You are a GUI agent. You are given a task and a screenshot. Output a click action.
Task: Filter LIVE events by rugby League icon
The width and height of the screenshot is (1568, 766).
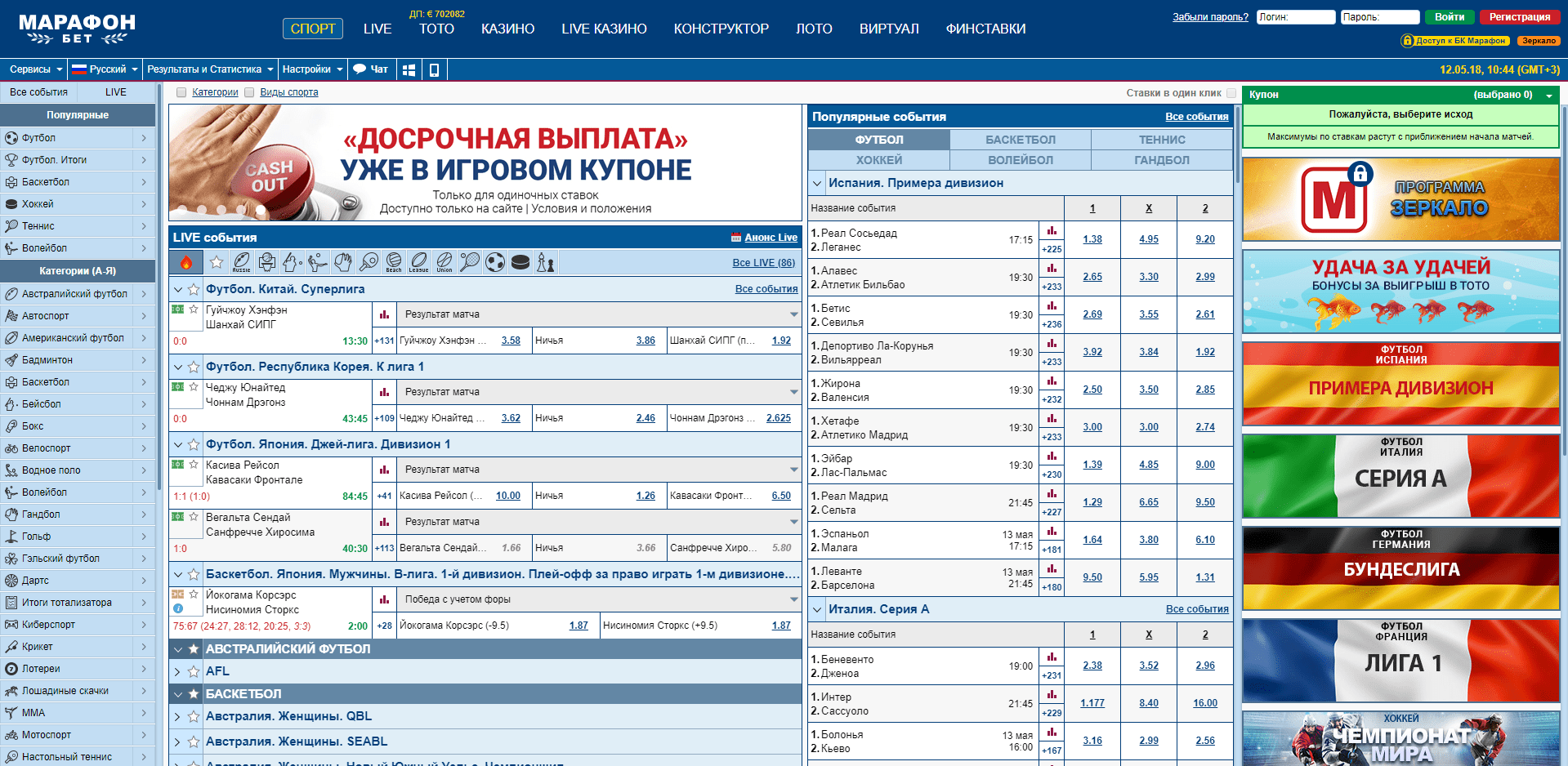(x=419, y=262)
